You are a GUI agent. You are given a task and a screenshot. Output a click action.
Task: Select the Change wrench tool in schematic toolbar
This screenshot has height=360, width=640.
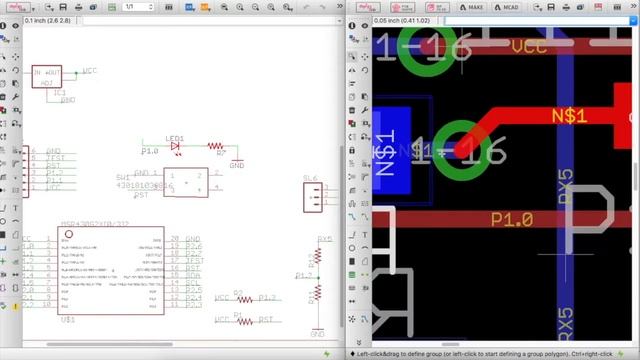16,97
